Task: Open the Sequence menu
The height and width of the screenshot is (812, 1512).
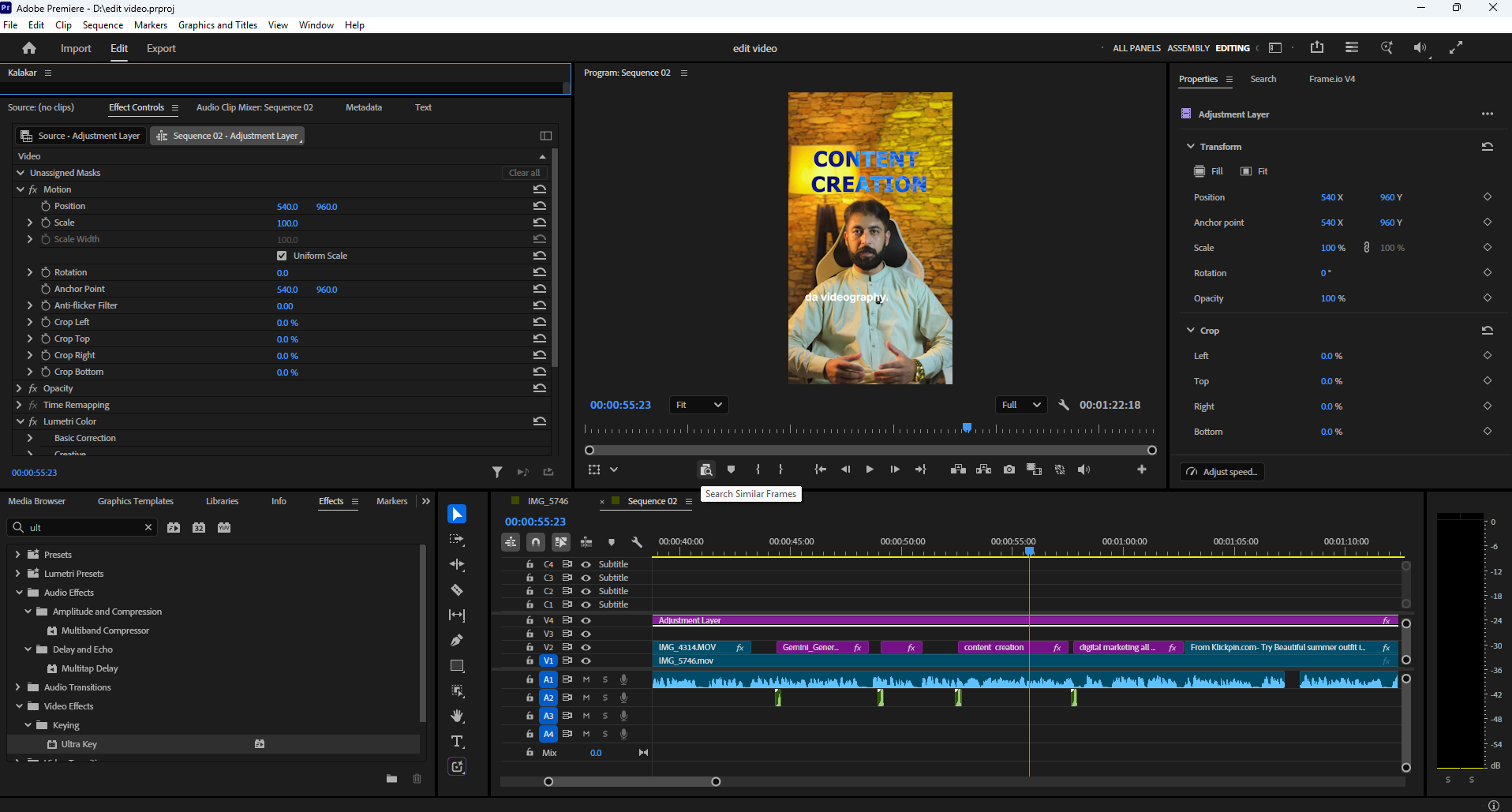Action: (x=103, y=25)
